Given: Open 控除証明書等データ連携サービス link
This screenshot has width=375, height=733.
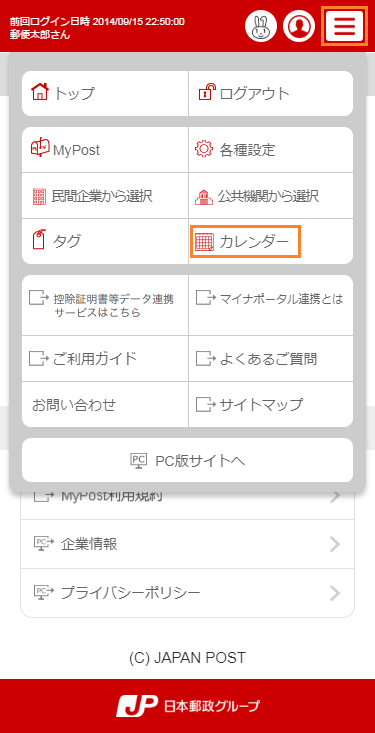Looking at the screenshot, I should click(105, 305).
